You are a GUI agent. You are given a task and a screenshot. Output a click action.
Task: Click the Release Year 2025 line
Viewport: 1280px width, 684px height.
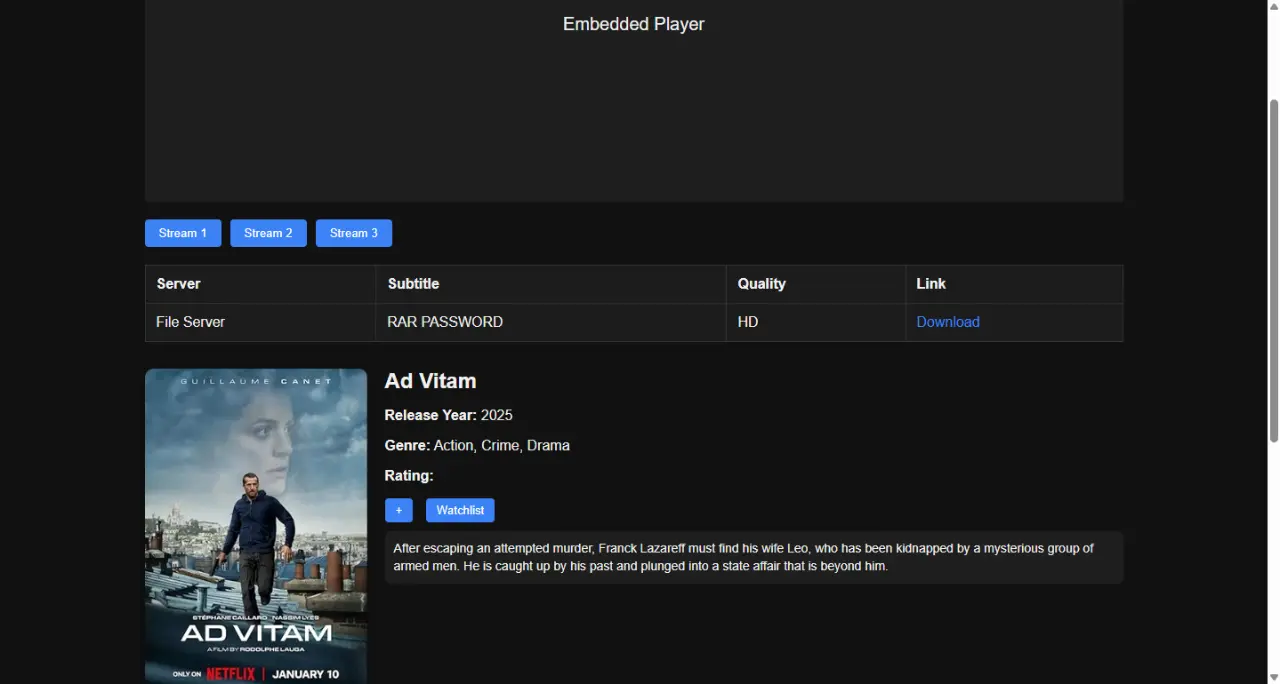click(449, 415)
